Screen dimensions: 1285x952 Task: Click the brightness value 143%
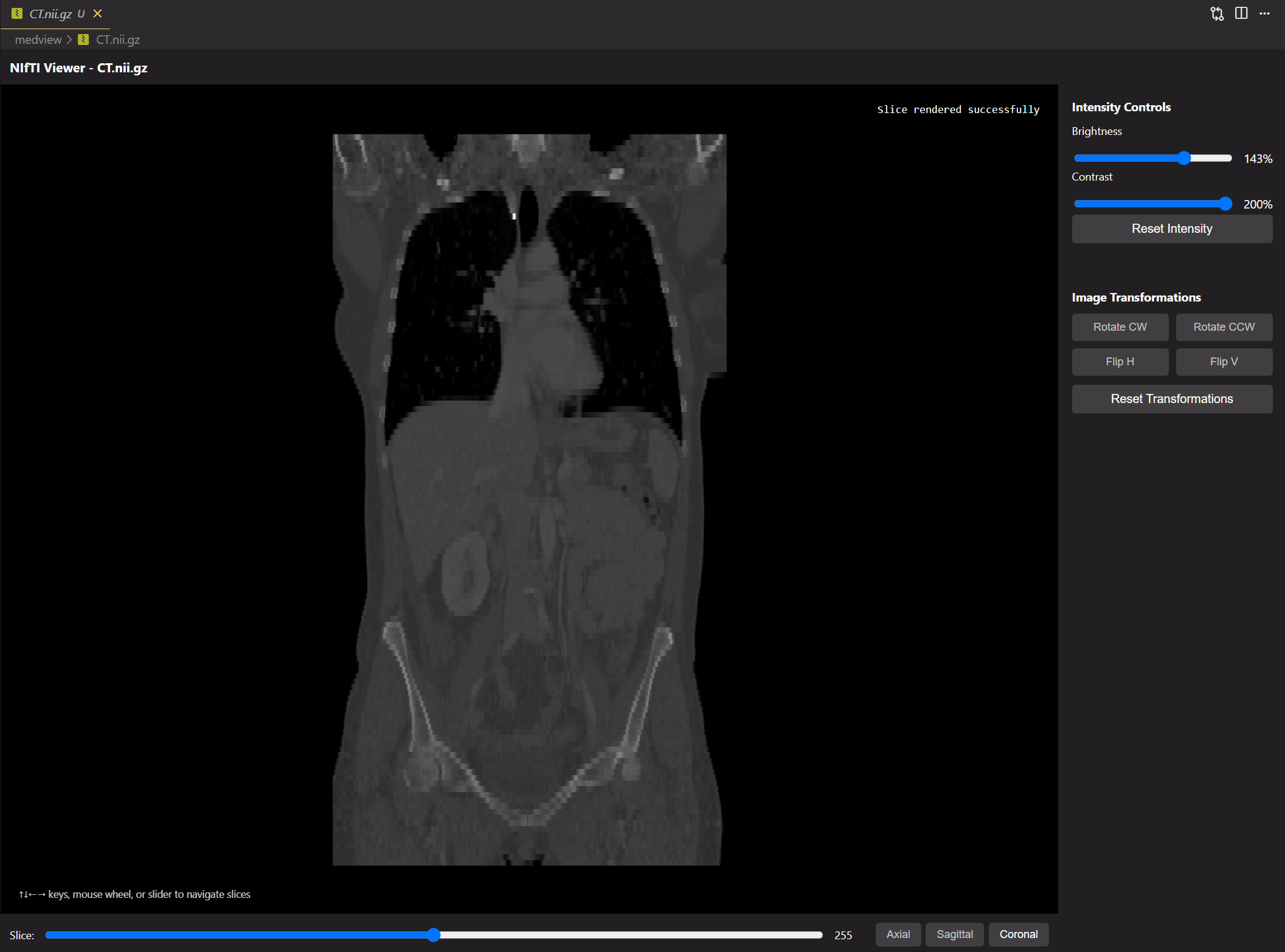click(x=1258, y=159)
